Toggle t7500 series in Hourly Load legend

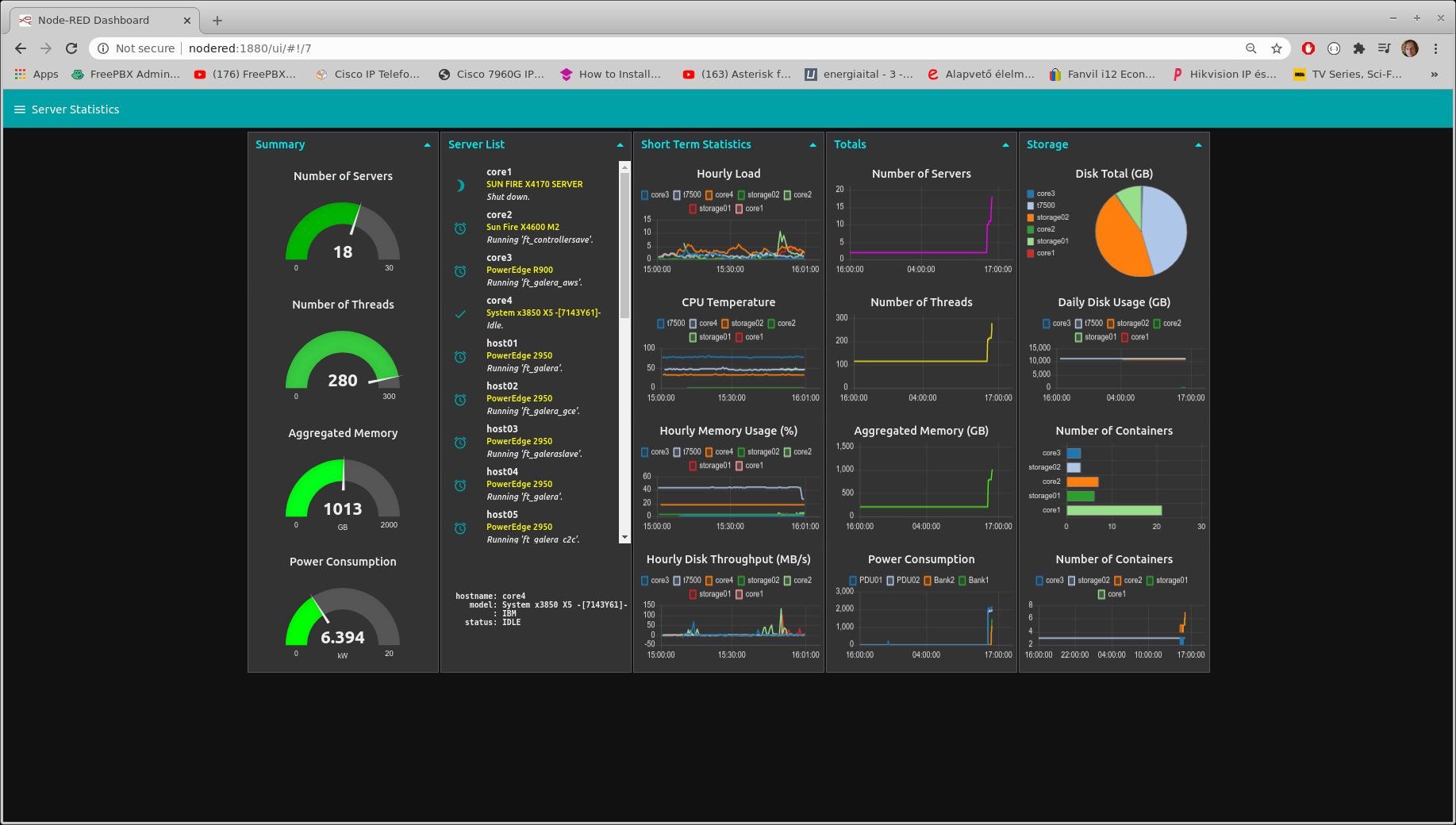687,195
